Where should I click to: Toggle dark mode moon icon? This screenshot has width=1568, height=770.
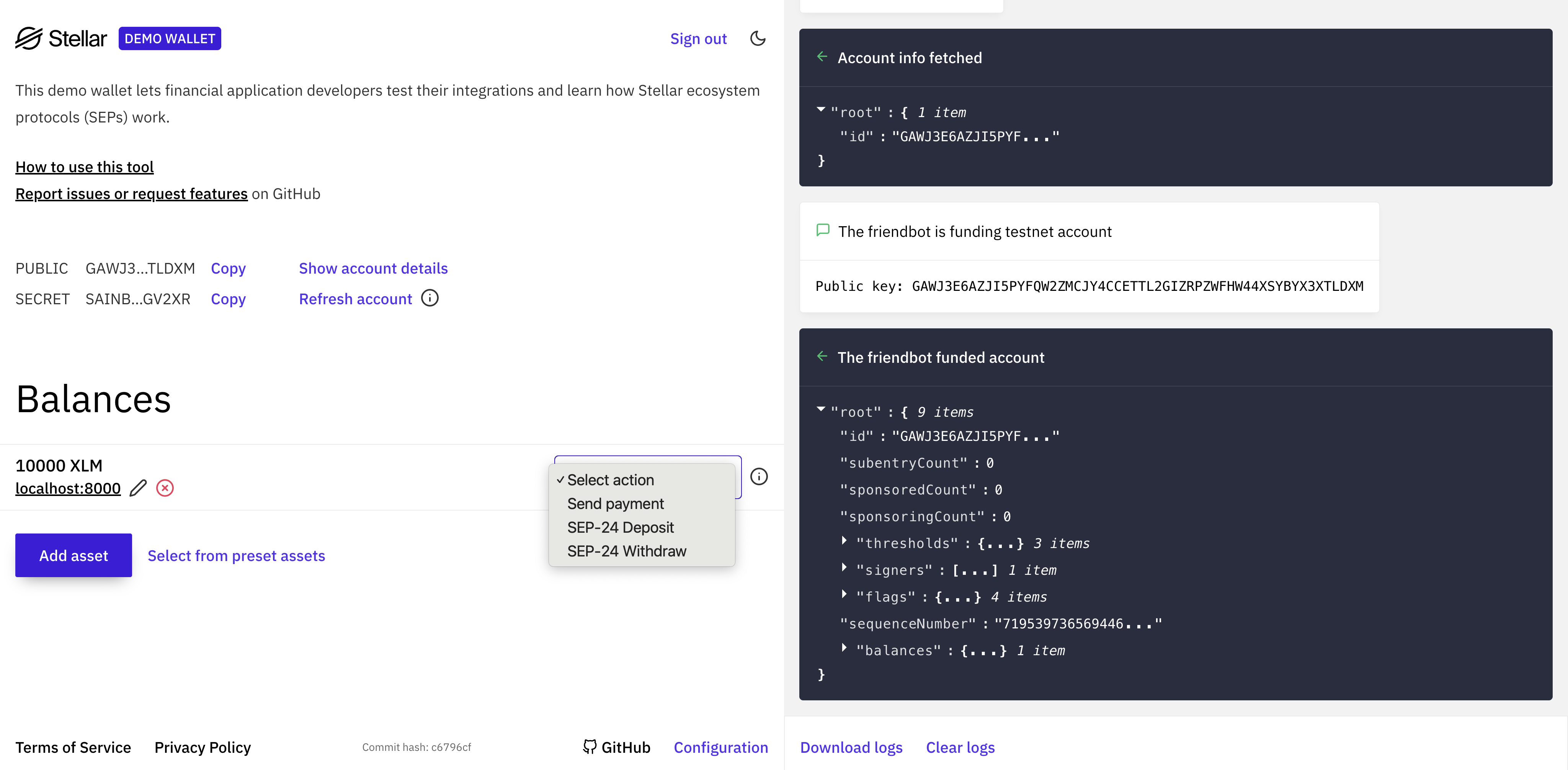tap(757, 38)
